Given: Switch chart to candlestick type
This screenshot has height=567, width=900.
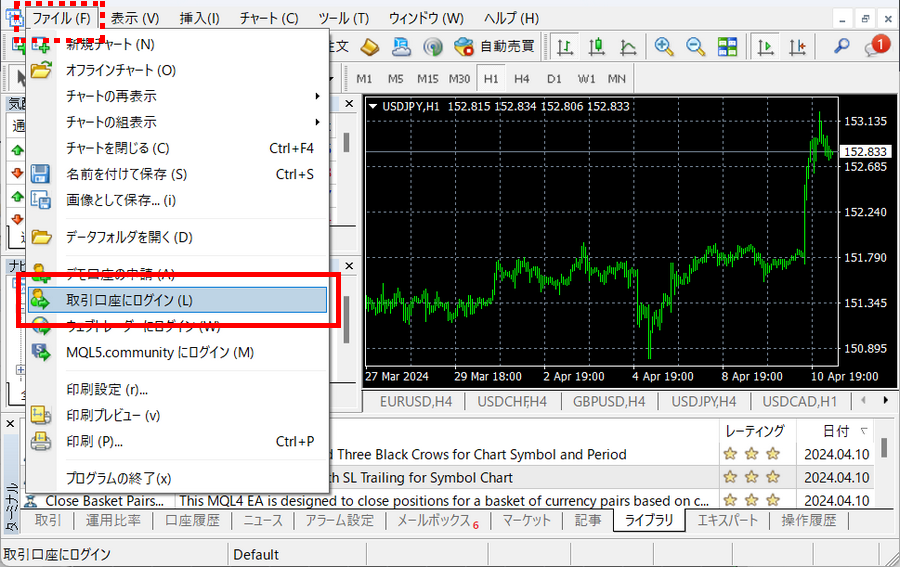Looking at the screenshot, I should [596, 46].
